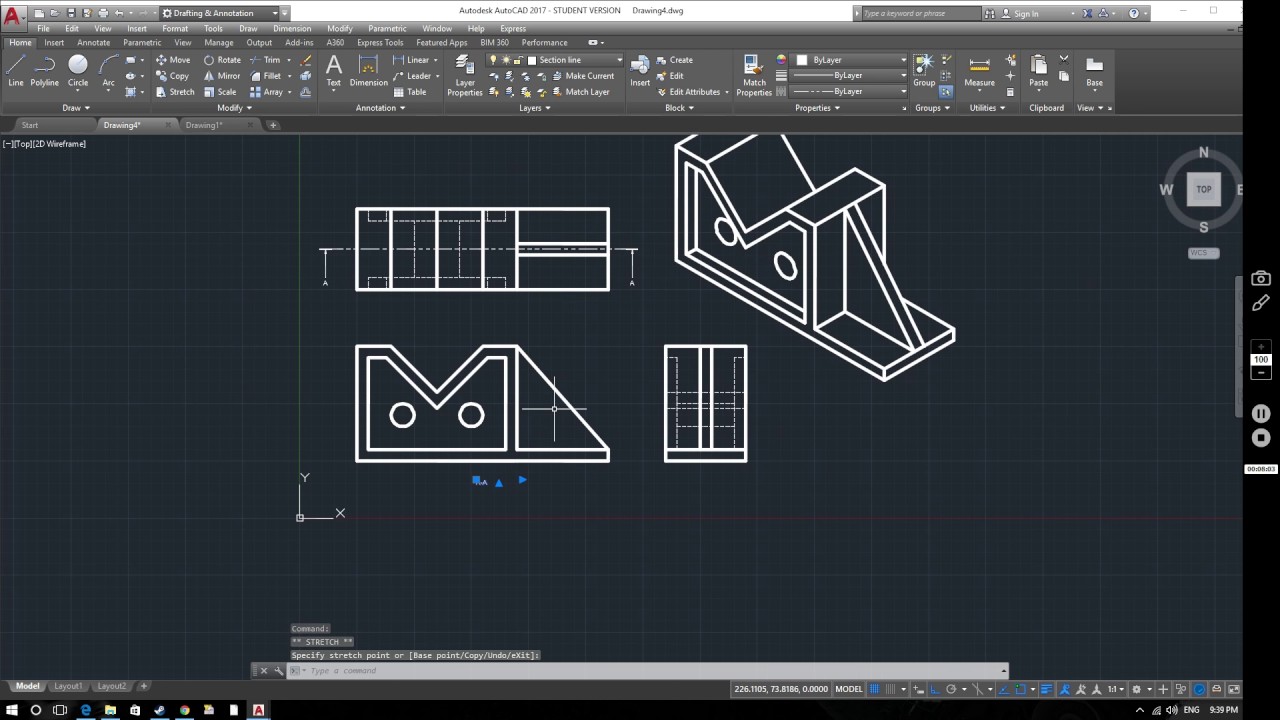The width and height of the screenshot is (1280, 720).
Task: Click Create block button
Action: point(675,60)
